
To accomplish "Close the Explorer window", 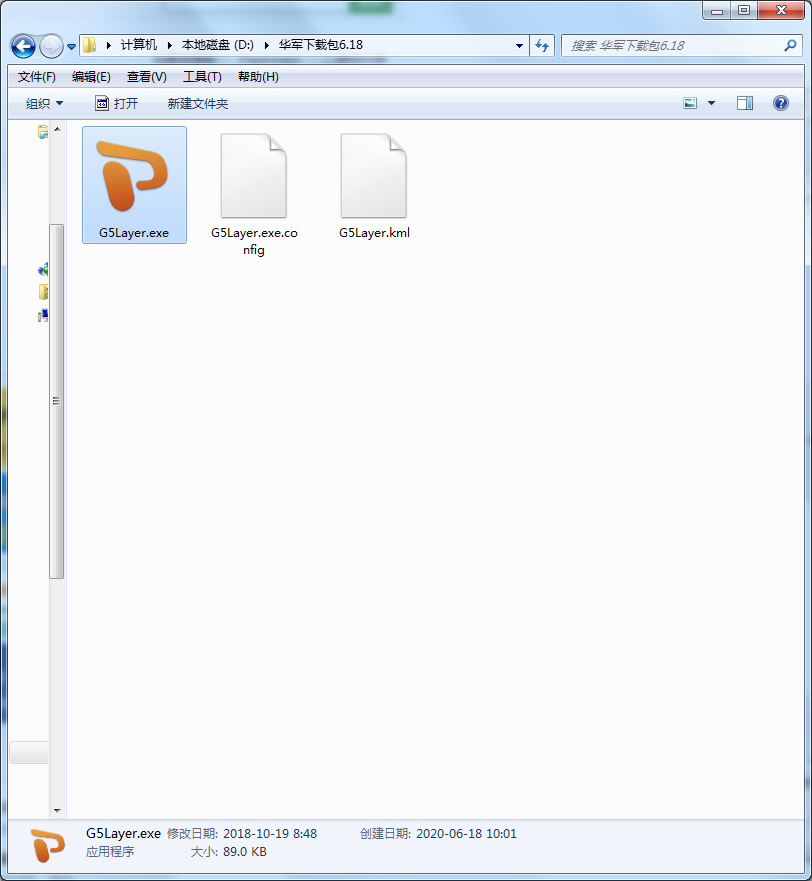I will click(x=781, y=11).
